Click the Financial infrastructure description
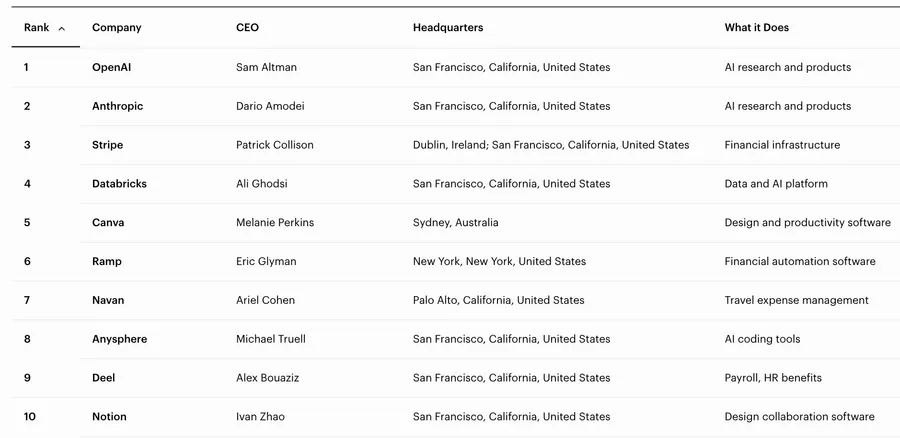900x438 pixels. [782, 145]
